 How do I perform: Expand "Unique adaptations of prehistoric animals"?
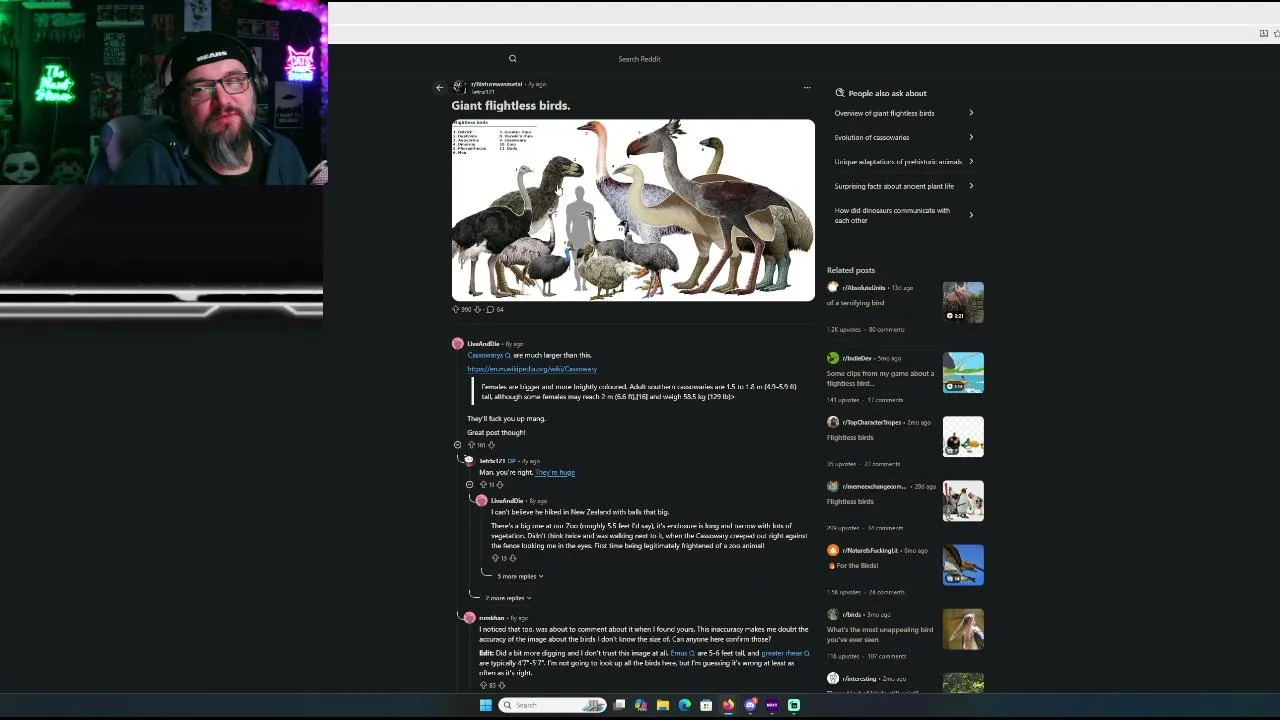coord(904,162)
